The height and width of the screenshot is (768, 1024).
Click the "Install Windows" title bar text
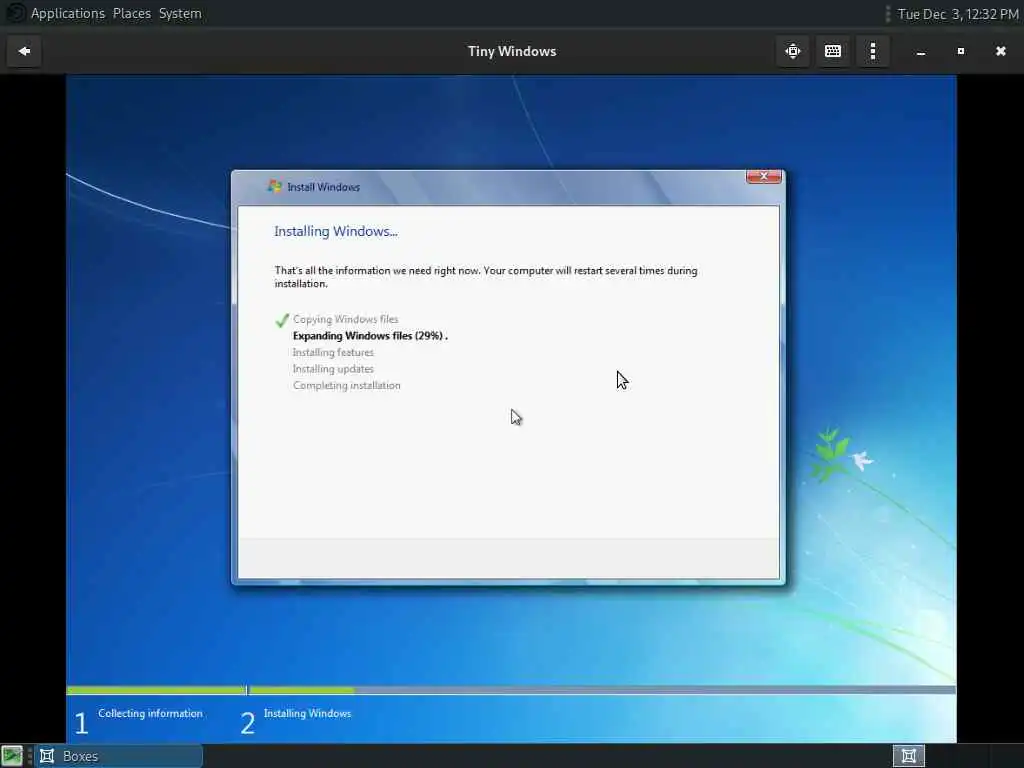coord(323,187)
